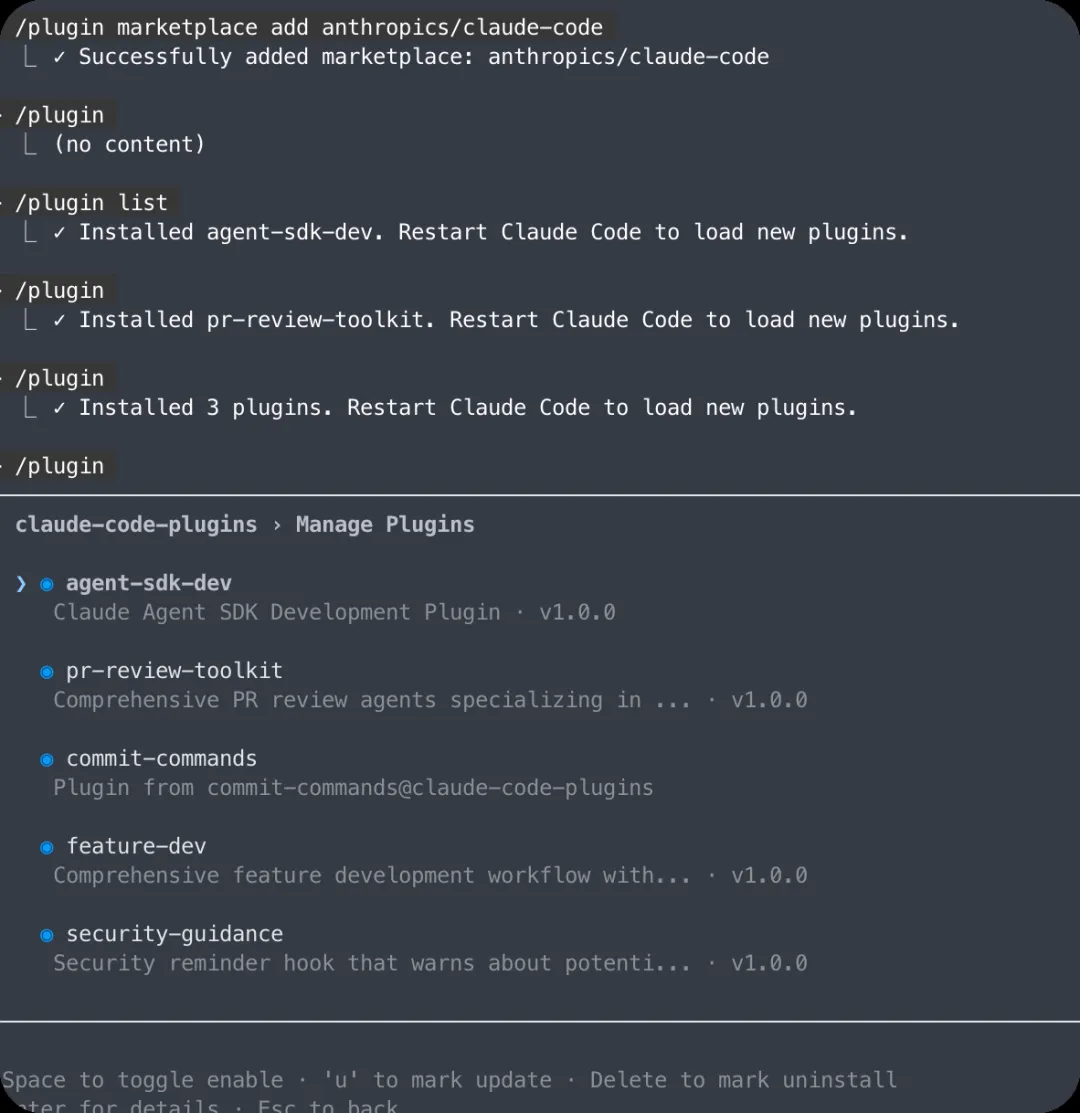Select the commit-commands plugin entry
The image size is (1080, 1113).
pos(161,759)
